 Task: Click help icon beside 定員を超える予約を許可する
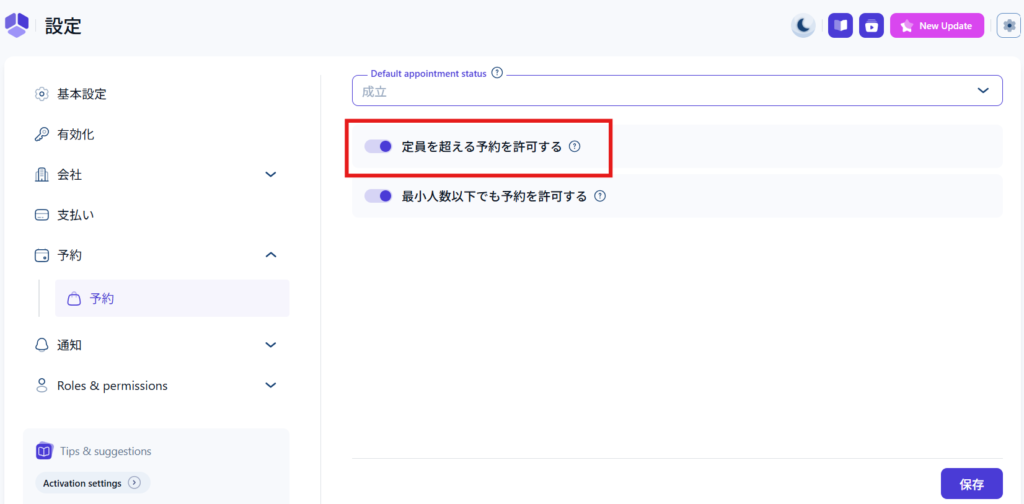575,146
